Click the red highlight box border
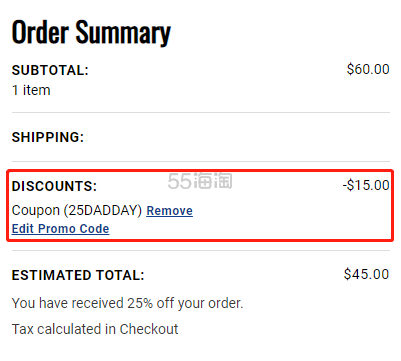This screenshot has height=361, width=401. click(200, 171)
